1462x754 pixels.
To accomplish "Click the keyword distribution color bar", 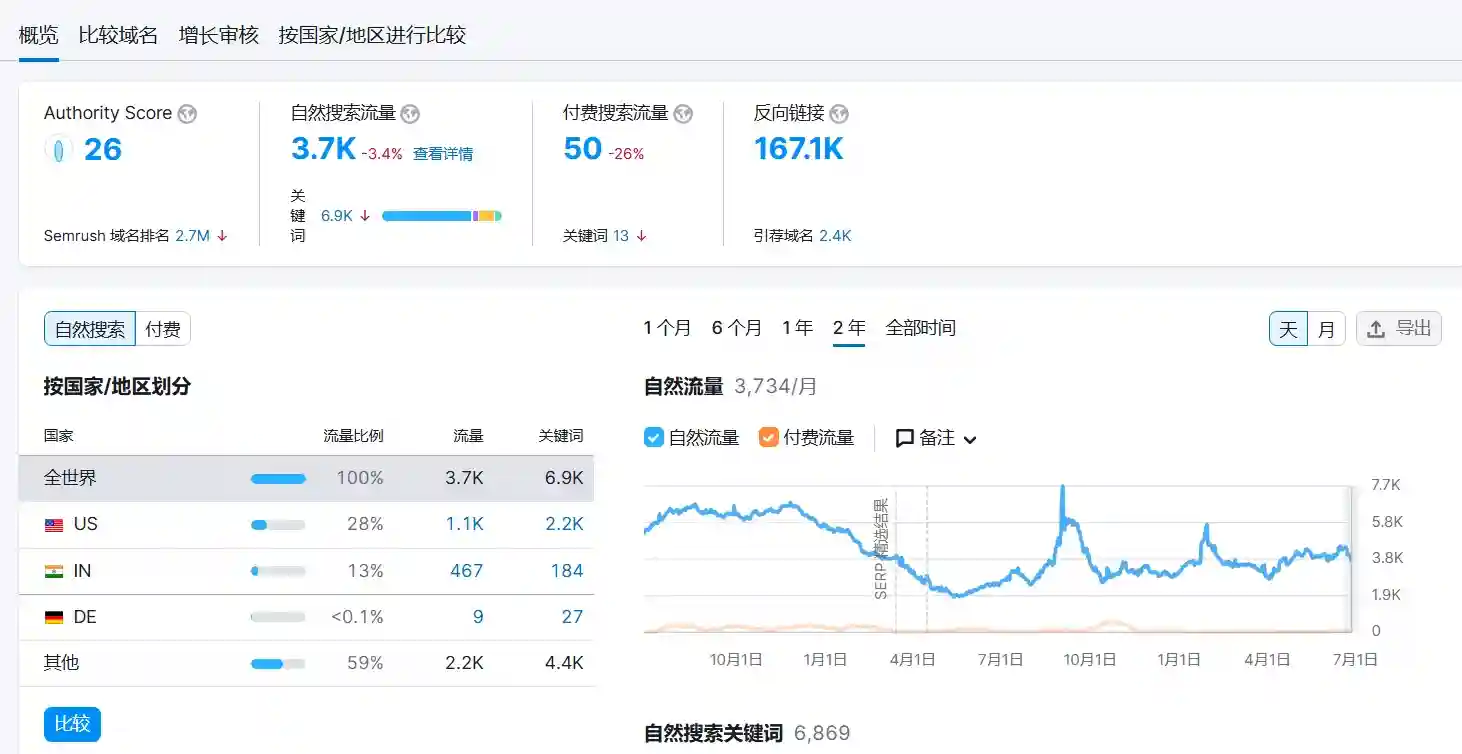I will [x=441, y=216].
